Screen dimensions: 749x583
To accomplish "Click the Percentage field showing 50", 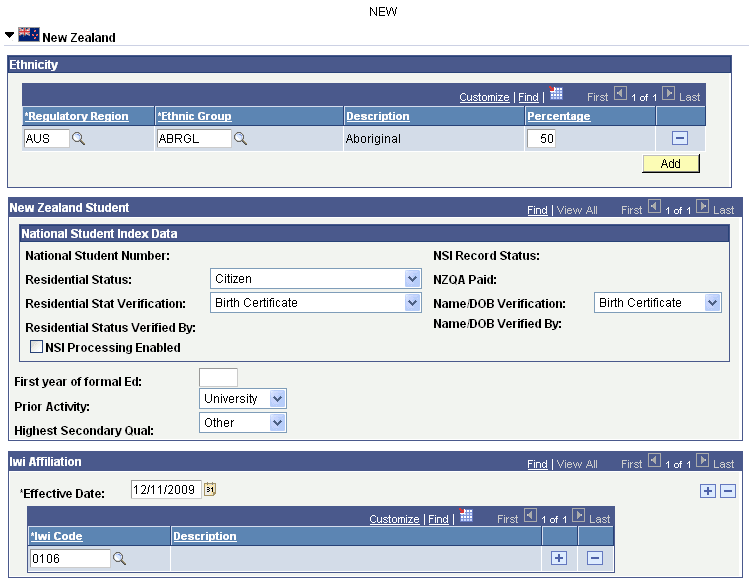I will (x=541, y=139).
